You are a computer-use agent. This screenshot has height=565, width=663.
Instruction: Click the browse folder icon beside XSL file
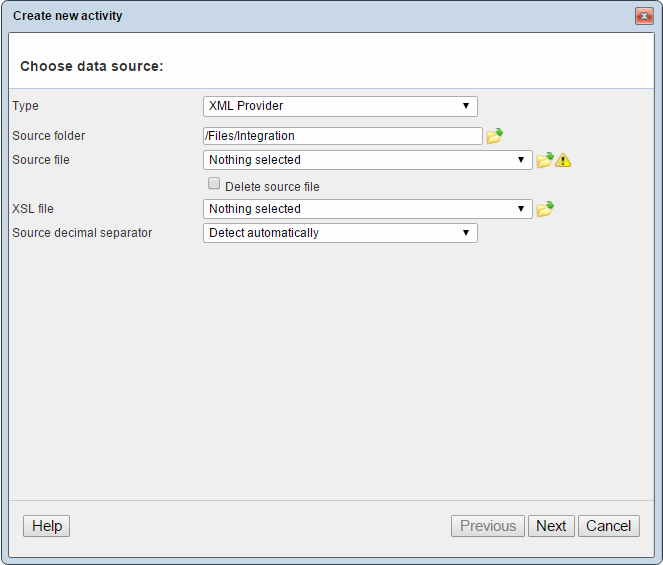544,209
